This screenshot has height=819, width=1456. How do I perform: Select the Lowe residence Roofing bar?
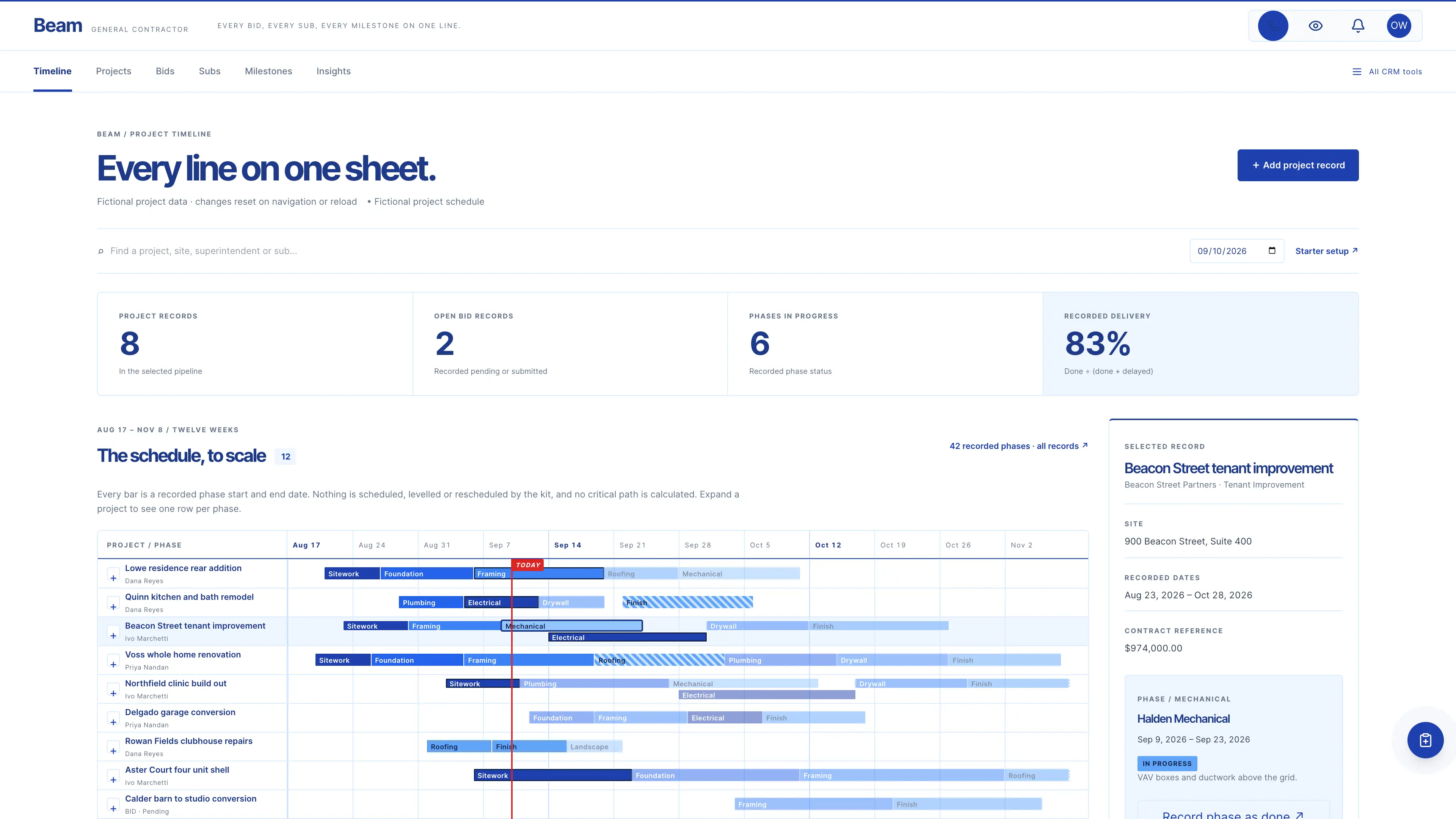coord(641,574)
